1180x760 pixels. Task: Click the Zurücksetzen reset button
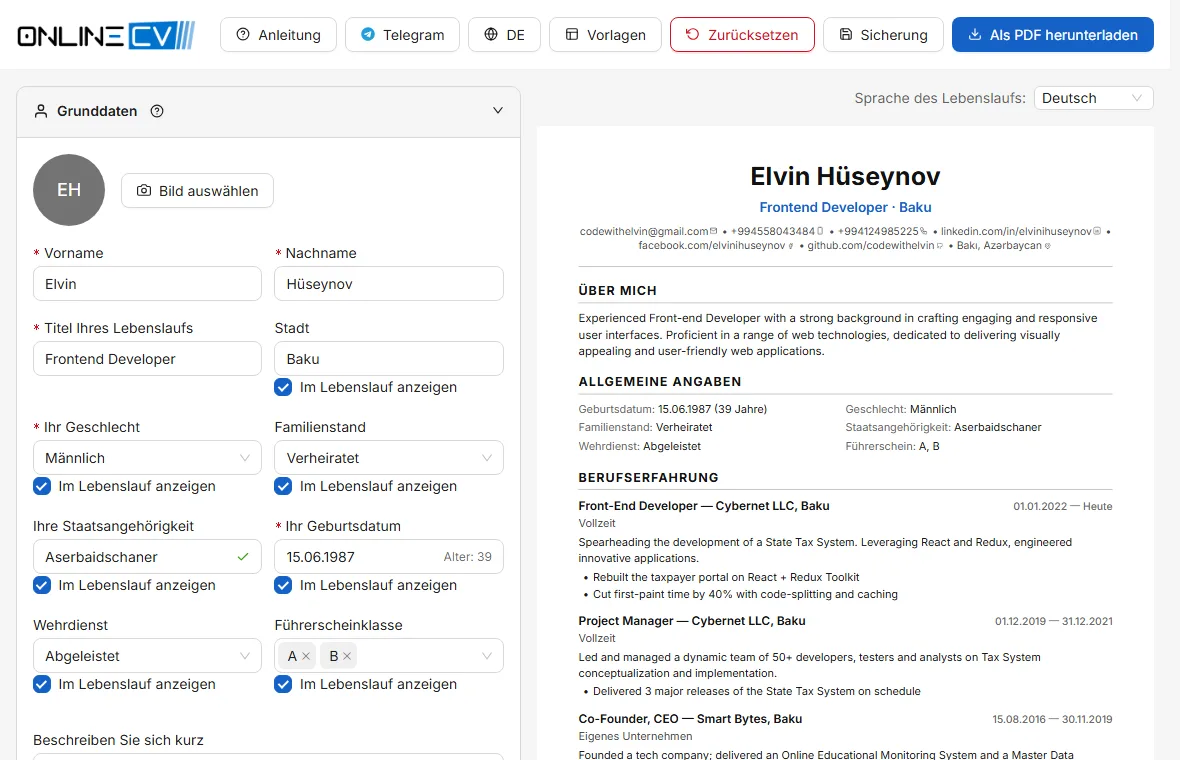pos(742,35)
